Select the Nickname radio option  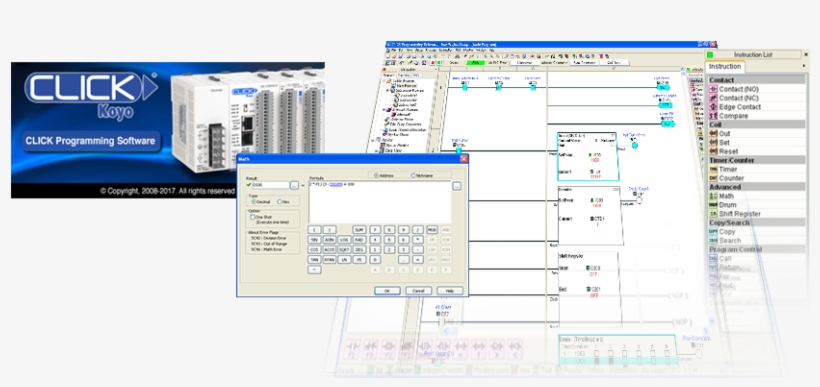(x=413, y=175)
